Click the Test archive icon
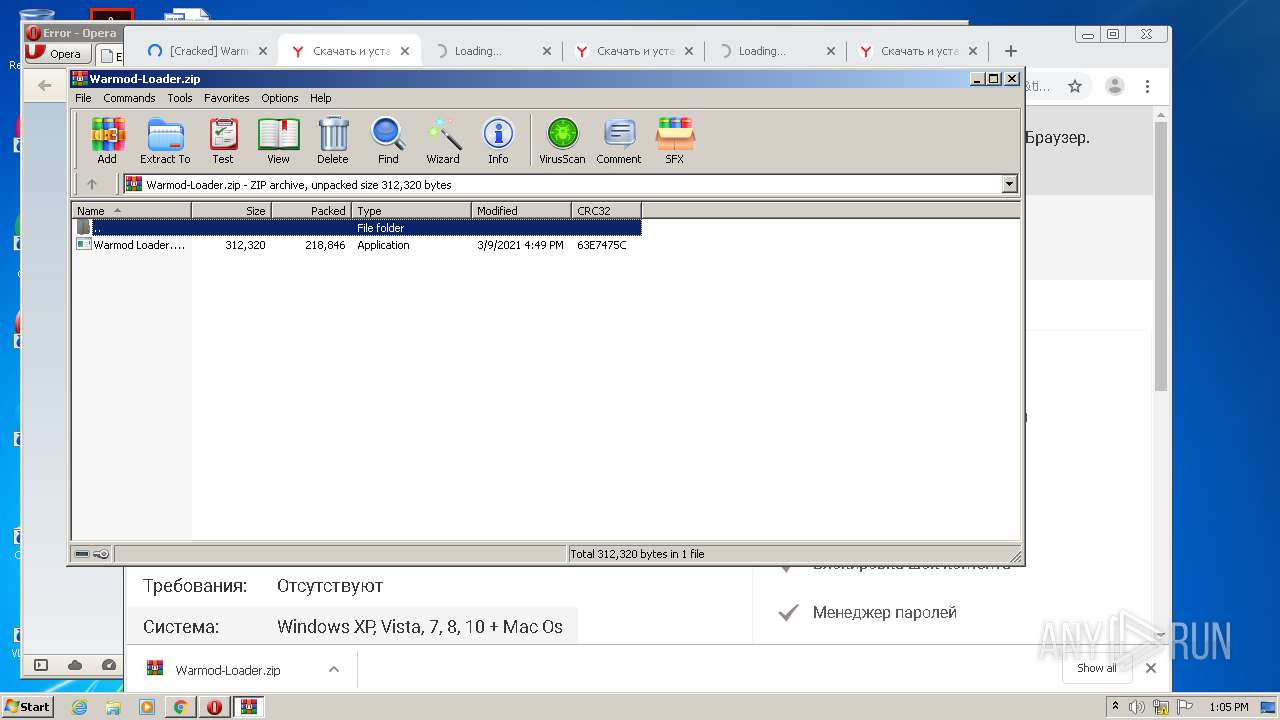1280x720 pixels. (x=223, y=140)
